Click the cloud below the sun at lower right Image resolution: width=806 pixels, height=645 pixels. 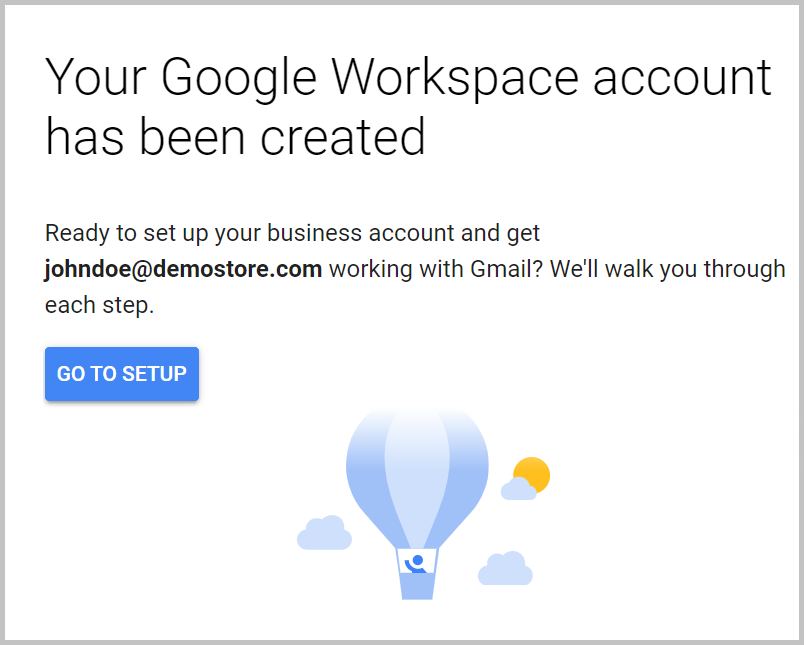click(505, 568)
